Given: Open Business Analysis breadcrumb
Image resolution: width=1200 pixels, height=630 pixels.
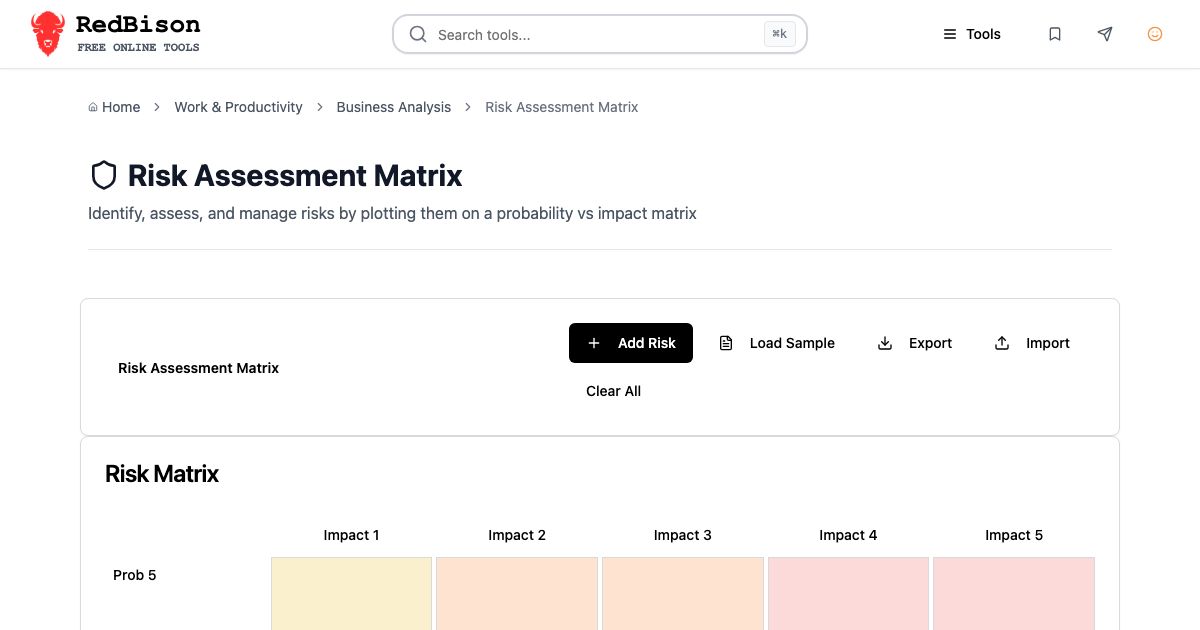Looking at the screenshot, I should [x=394, y=107].
